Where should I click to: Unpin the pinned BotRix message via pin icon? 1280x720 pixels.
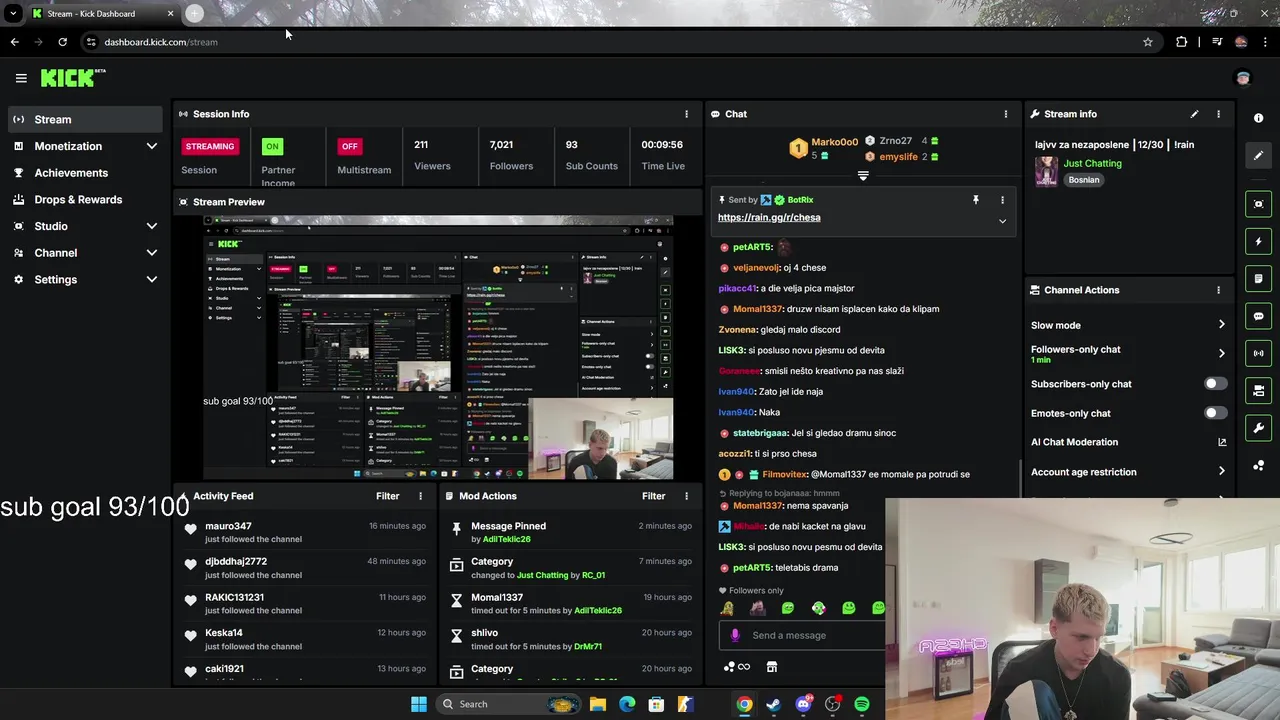click(976, 200)
